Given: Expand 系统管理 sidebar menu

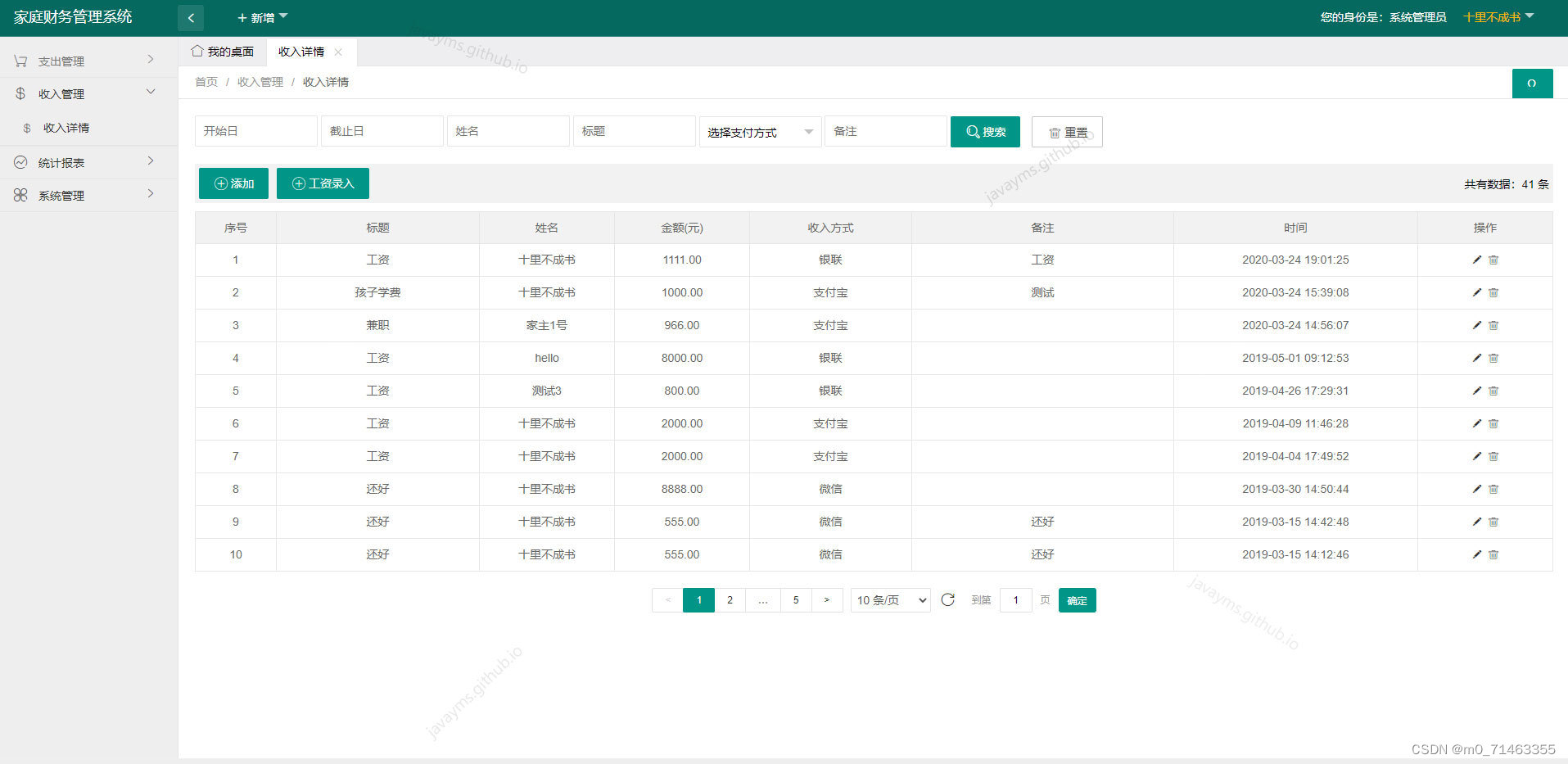Looking at the screenshot, I should tap(88, 195).
